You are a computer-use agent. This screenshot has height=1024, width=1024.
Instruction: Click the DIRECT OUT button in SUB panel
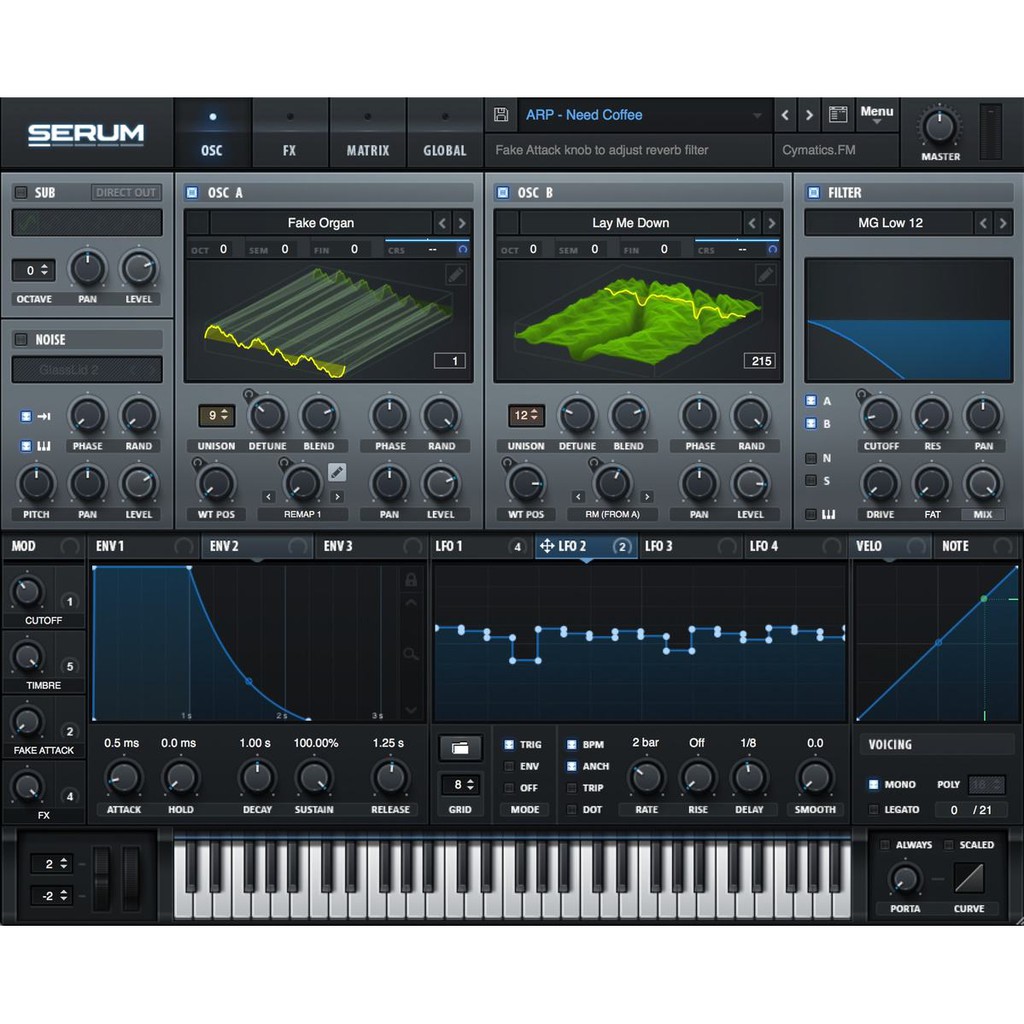click(x=125, y=192)
